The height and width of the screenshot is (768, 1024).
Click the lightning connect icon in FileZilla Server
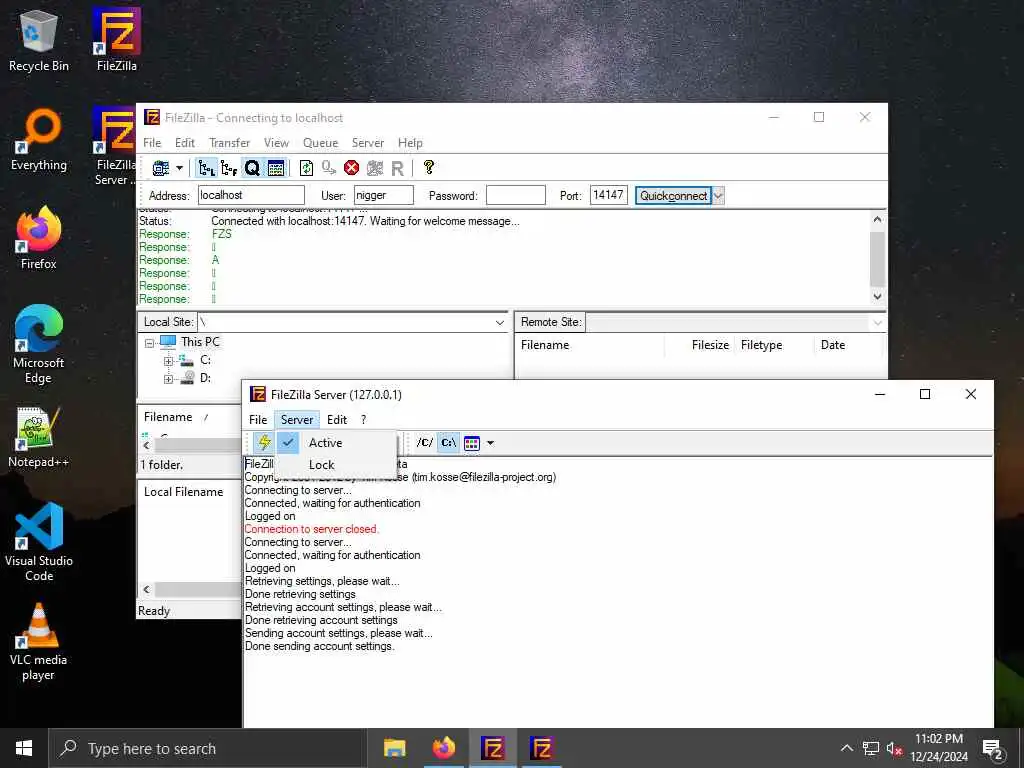click(263, 443)
